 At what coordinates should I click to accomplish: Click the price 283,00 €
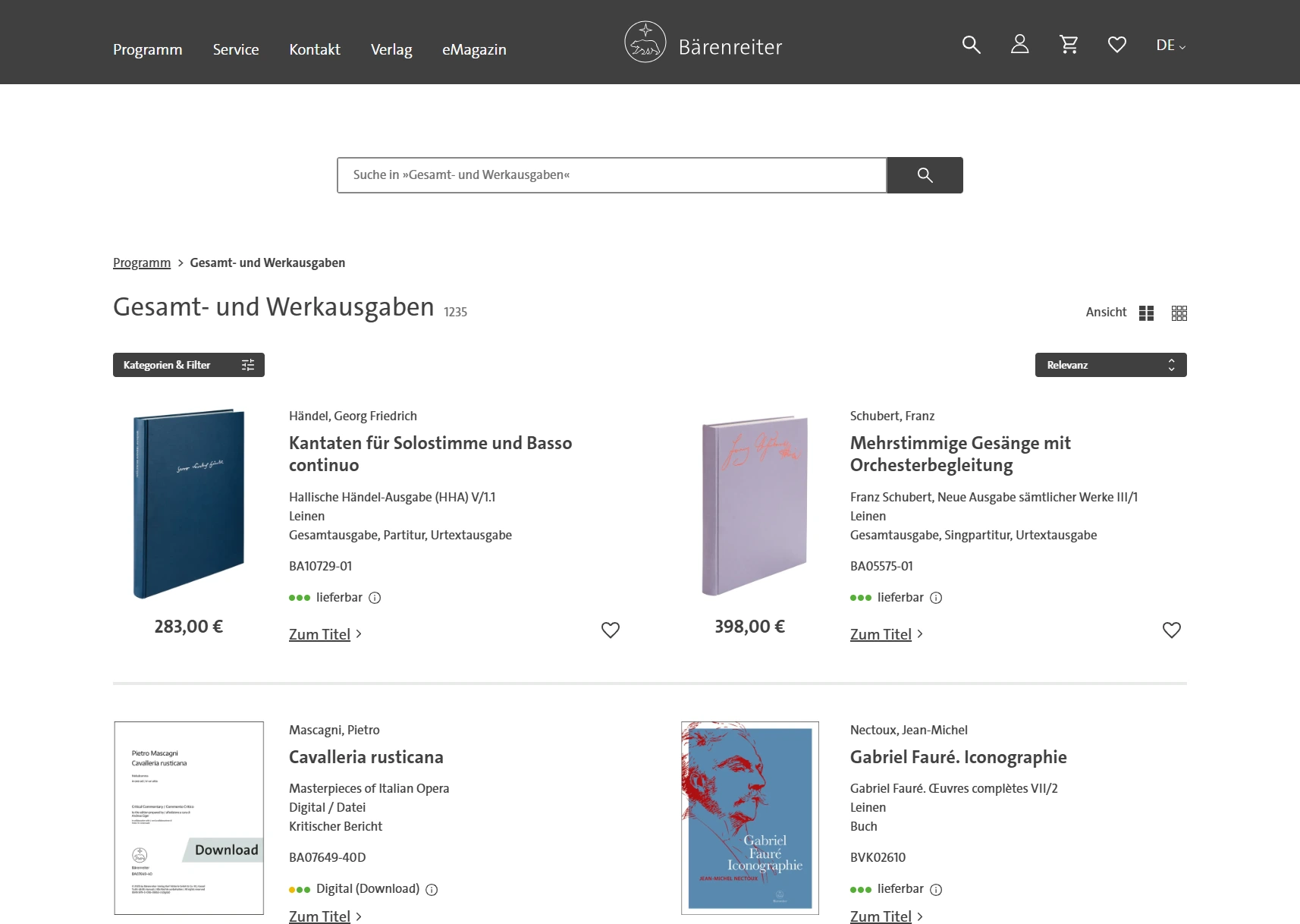[x=189, y=627]
